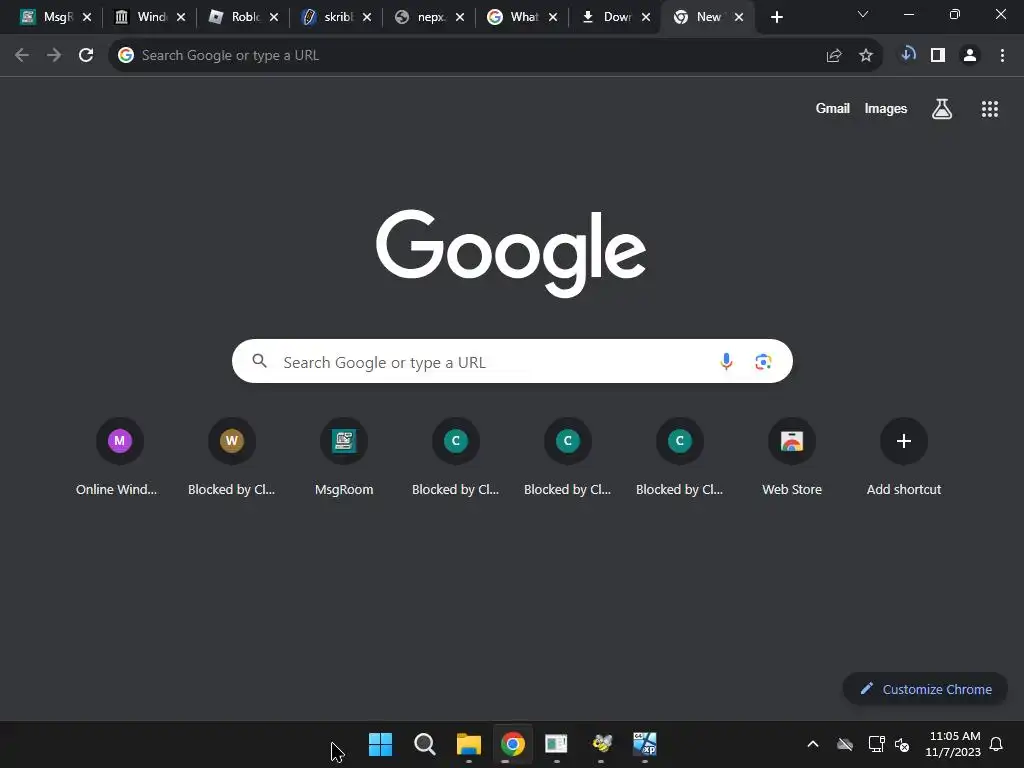Screen dimensions: 1024x768
Task: Go back using the back arrow
Action: pos(22,56)
